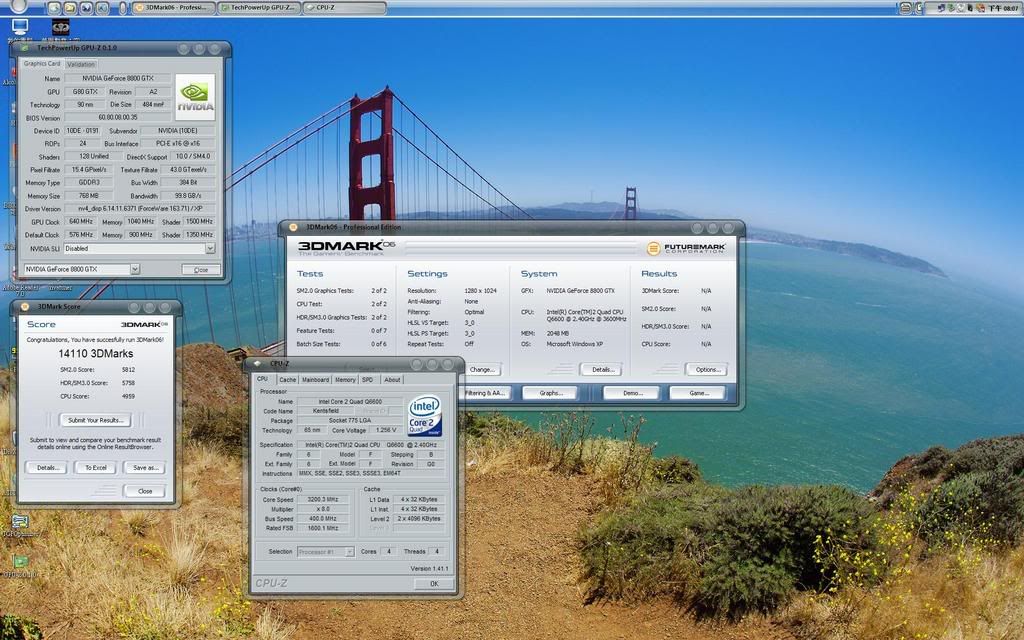Open Details in the 3DMark Score window

[47, 468]
